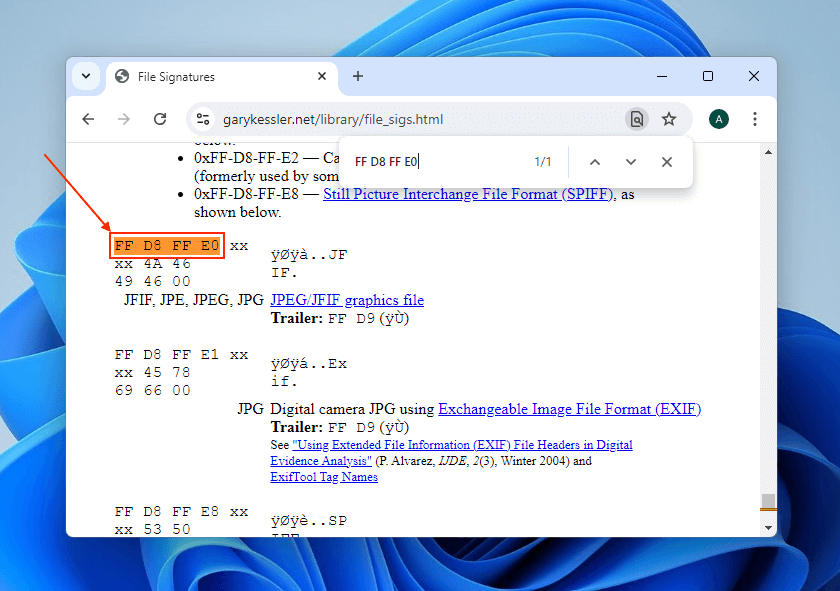Viewport: 840px width, 591px height.
Task: Open the profile avatar 'A' menu
Action: [718, 119]
